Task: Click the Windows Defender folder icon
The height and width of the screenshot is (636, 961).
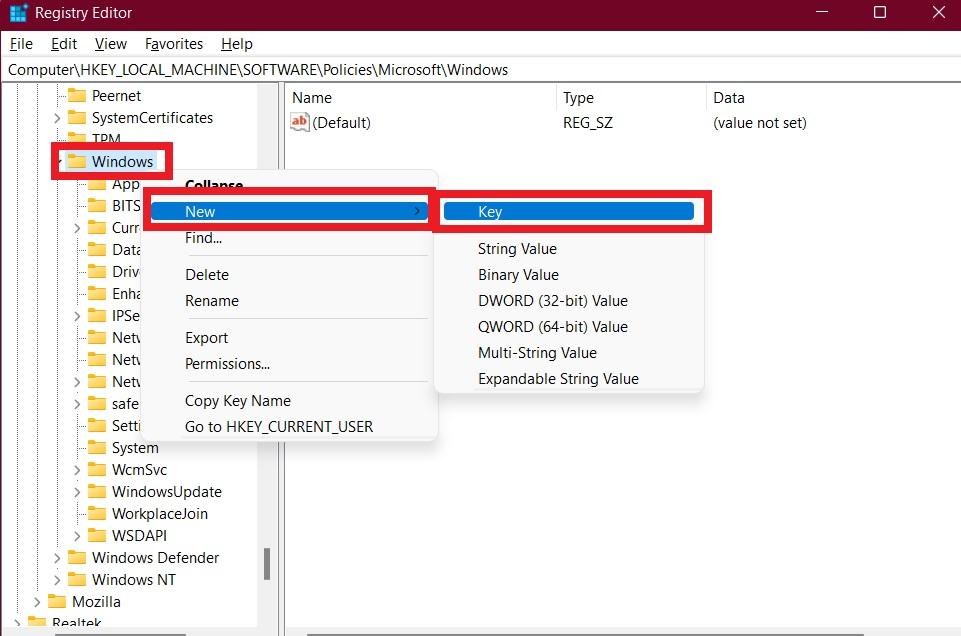Action: (x=77, y=558)
